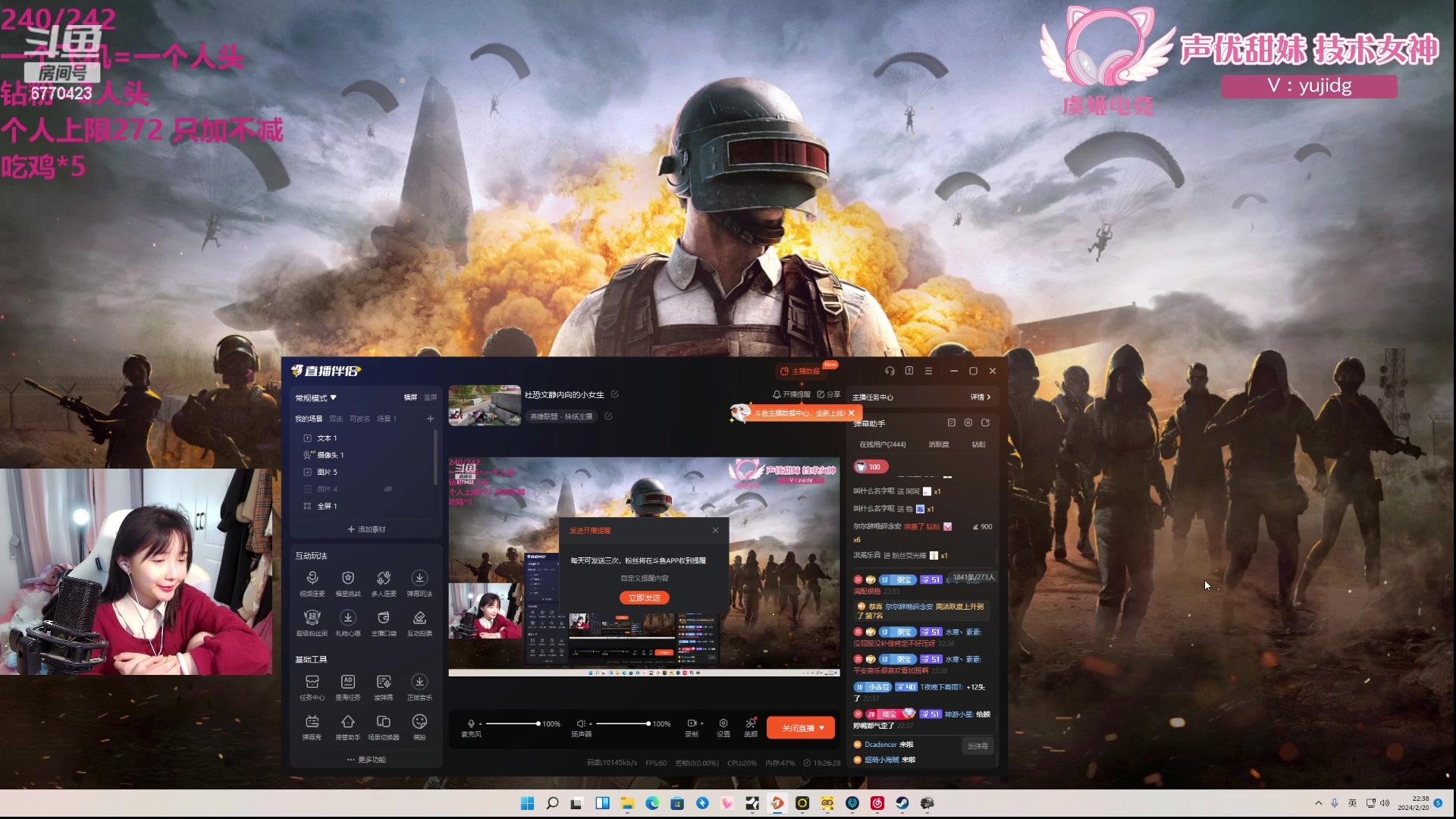1456x819 pixels.
Task: Toggle visibility of 图片 4 source
Action: (388, 489)
